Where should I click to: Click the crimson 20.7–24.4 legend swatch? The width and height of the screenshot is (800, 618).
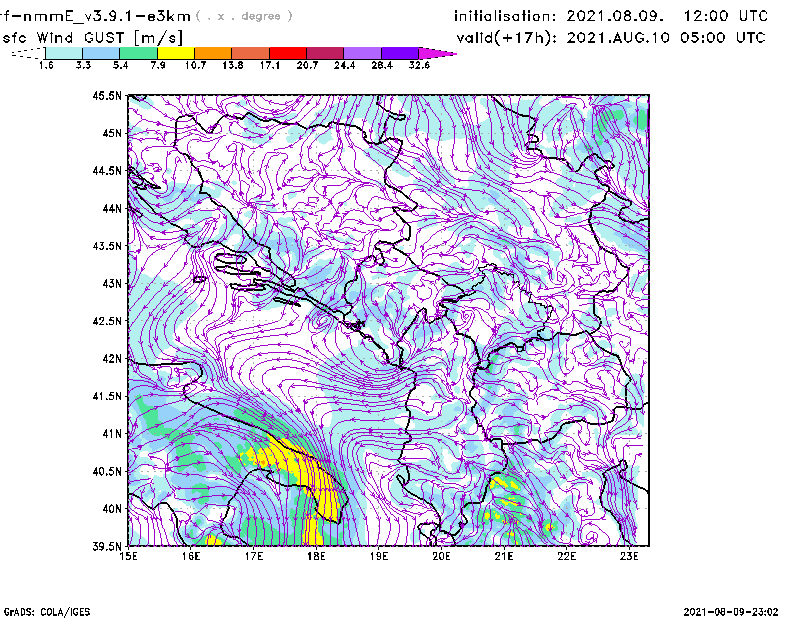click(325, 53)
